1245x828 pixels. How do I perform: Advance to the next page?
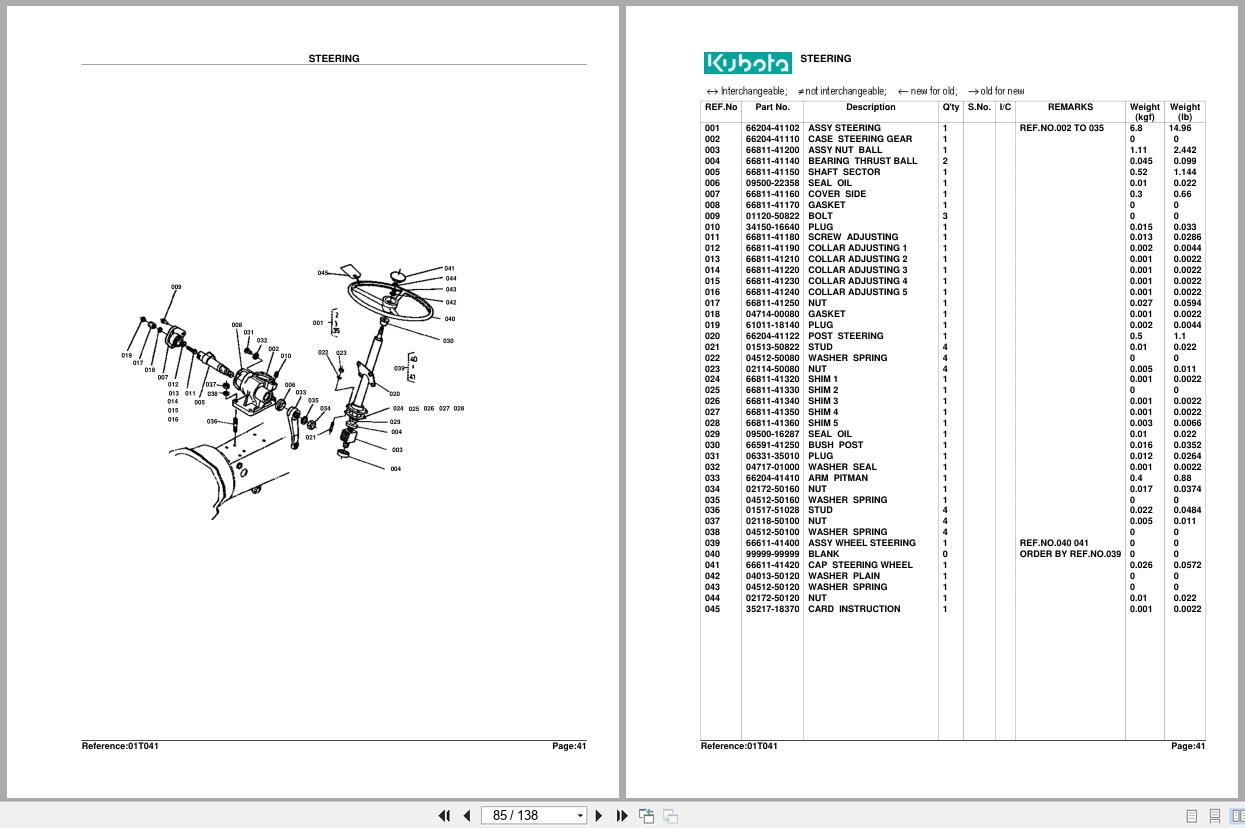coord(598,815)
